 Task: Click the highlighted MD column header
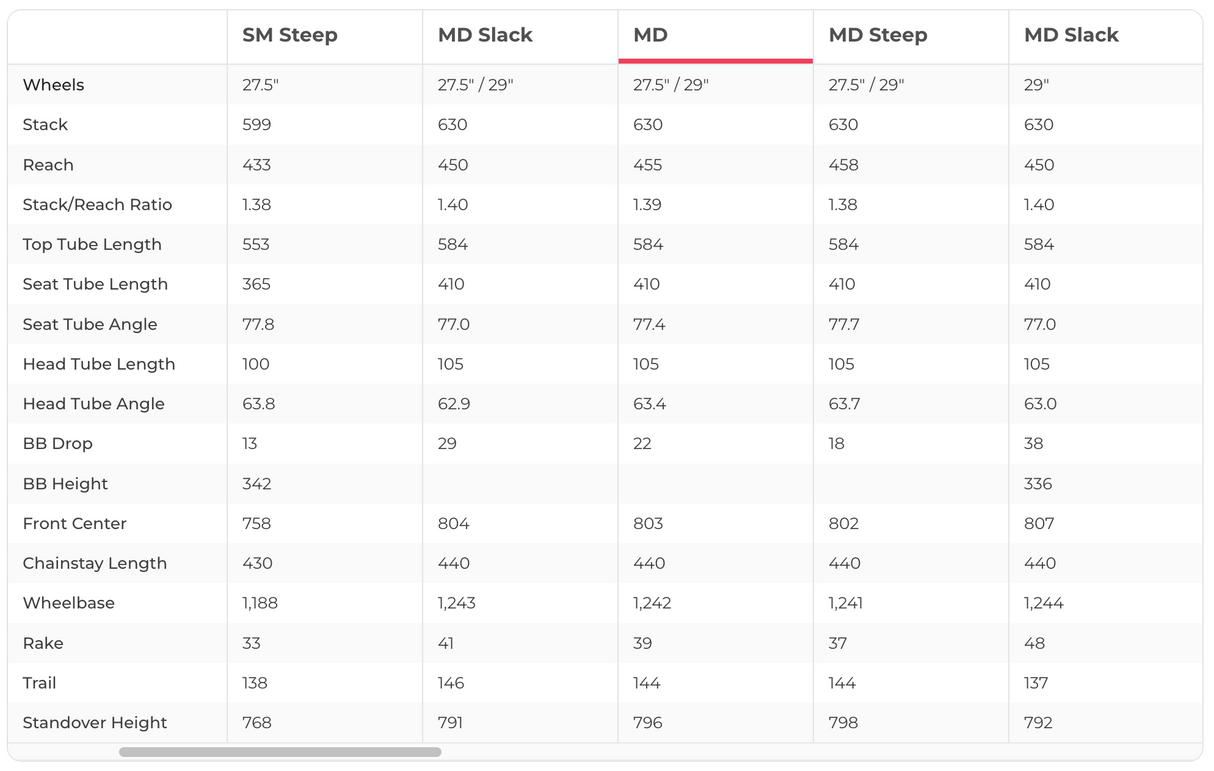point(650,36)
